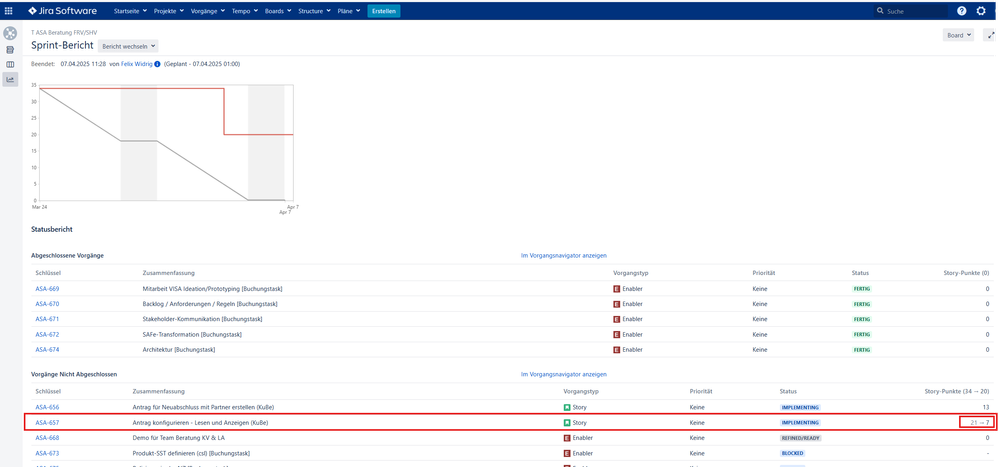Click the Story-Punkte (34 → 20) column header
Viewport: 998px width, 467px height.
click(956, 391)
